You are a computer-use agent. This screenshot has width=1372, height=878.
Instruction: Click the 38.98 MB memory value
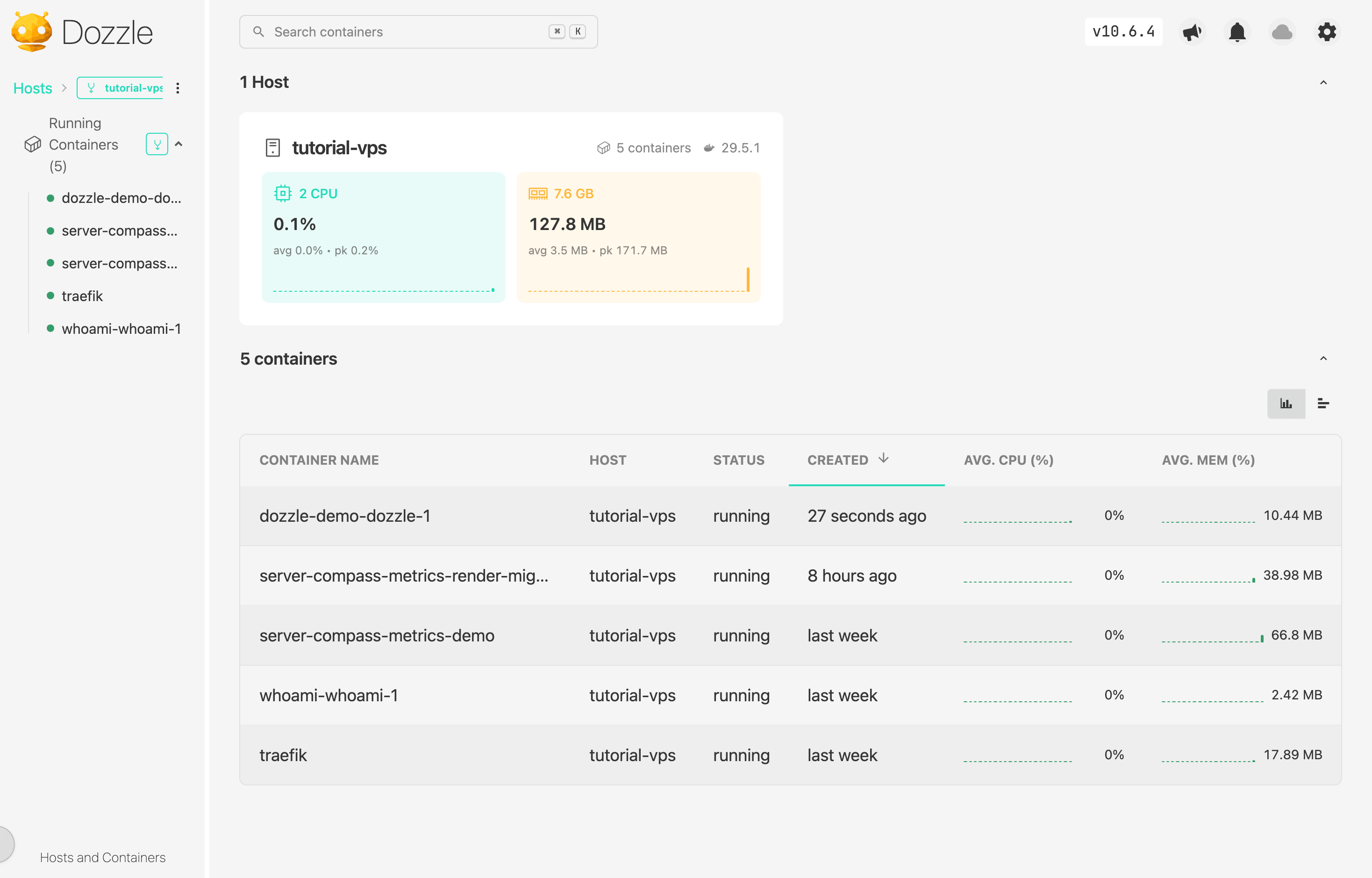1292,575
